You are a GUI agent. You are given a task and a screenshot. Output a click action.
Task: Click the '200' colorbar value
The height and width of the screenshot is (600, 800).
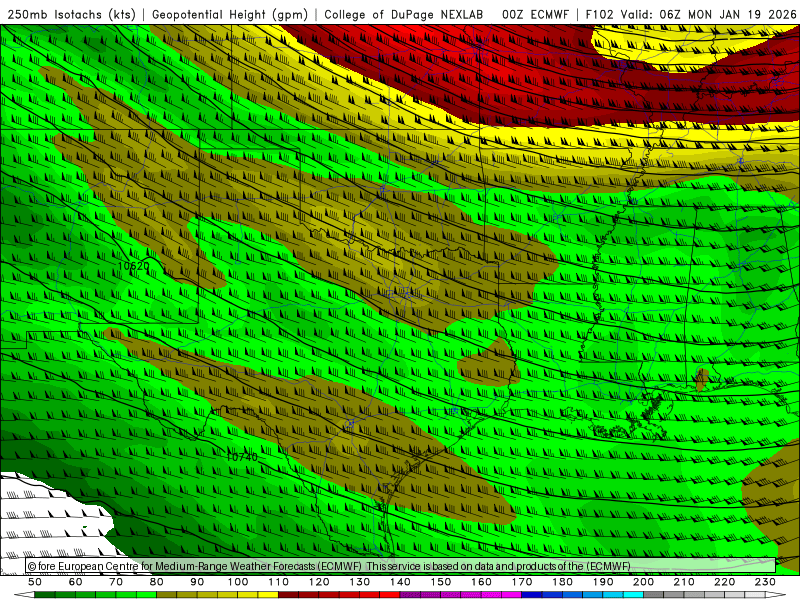coord(643,582)
